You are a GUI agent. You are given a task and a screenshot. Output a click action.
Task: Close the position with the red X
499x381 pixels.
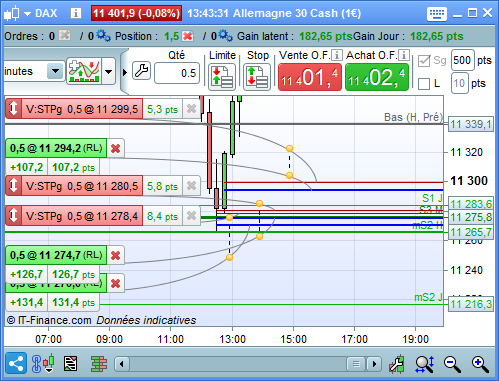188,36
